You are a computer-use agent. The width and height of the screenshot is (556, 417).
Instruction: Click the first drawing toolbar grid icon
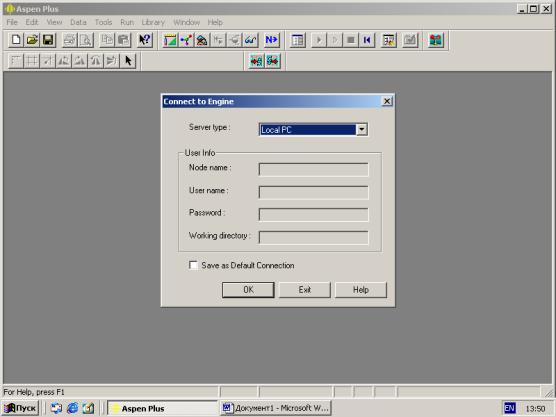[16, 61]
